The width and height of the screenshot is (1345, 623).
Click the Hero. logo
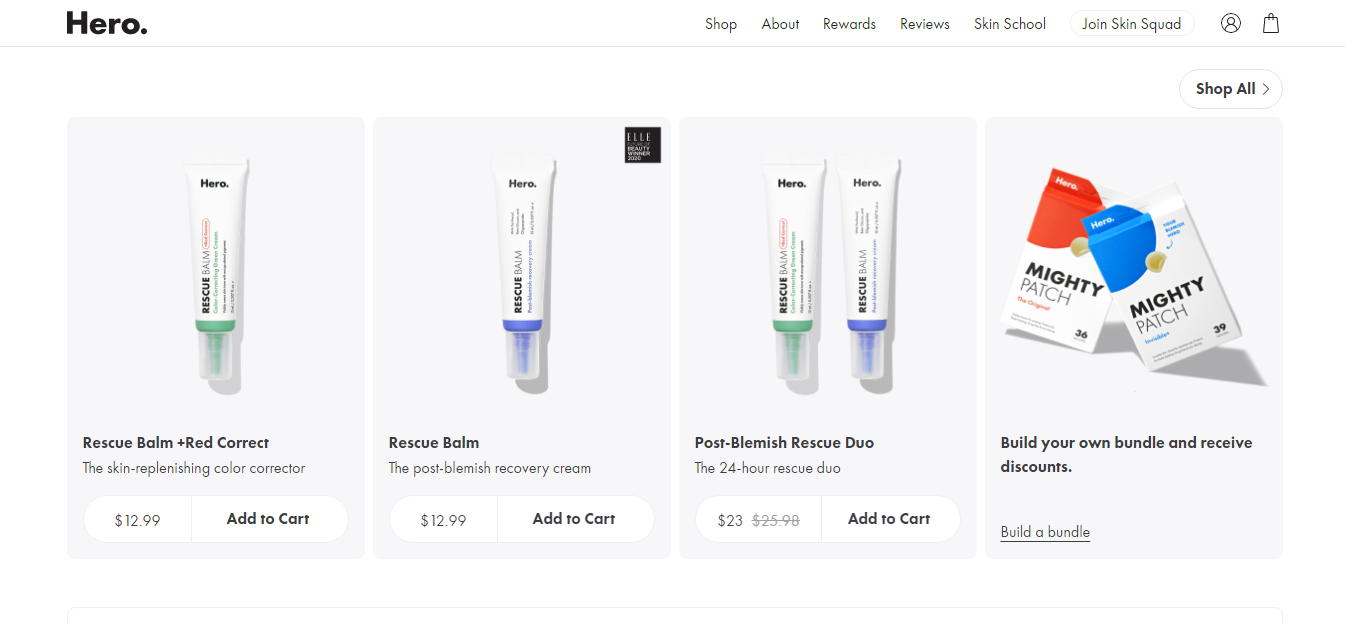107,23
